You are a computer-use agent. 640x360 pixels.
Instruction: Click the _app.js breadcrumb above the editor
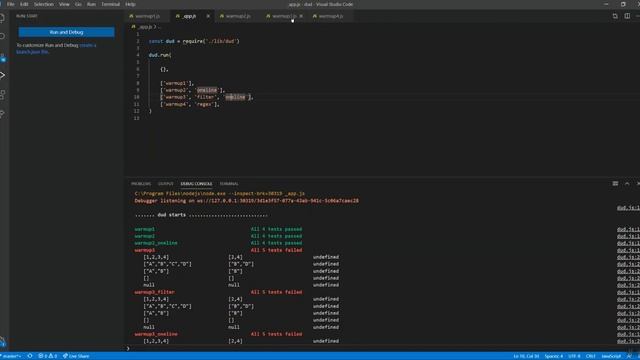145,27
